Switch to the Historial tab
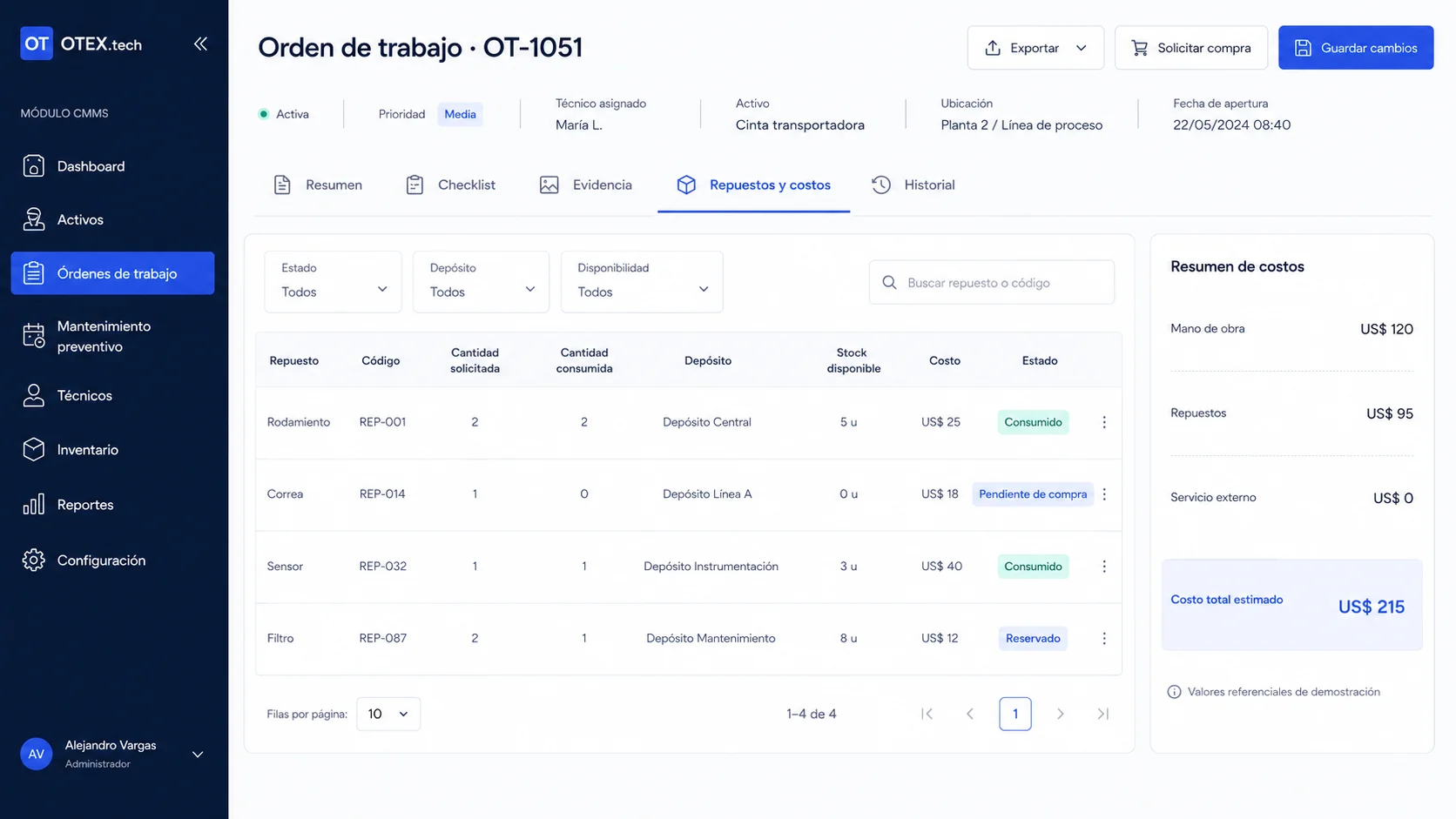 pos(913,185)
